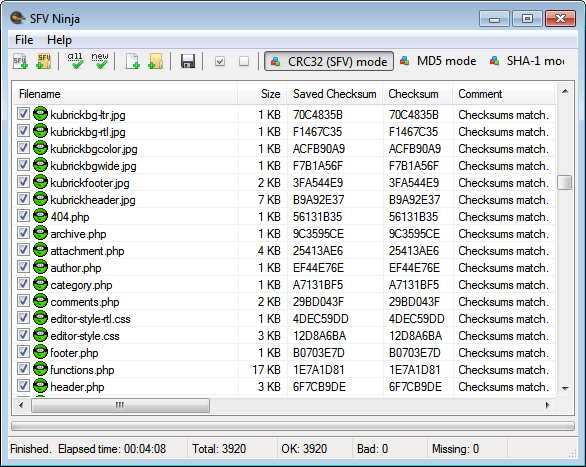Click the Total: 3920 status entry
The height and width of the screenshot is (467, 586).
pyautogui.click(x=219, y=449)
